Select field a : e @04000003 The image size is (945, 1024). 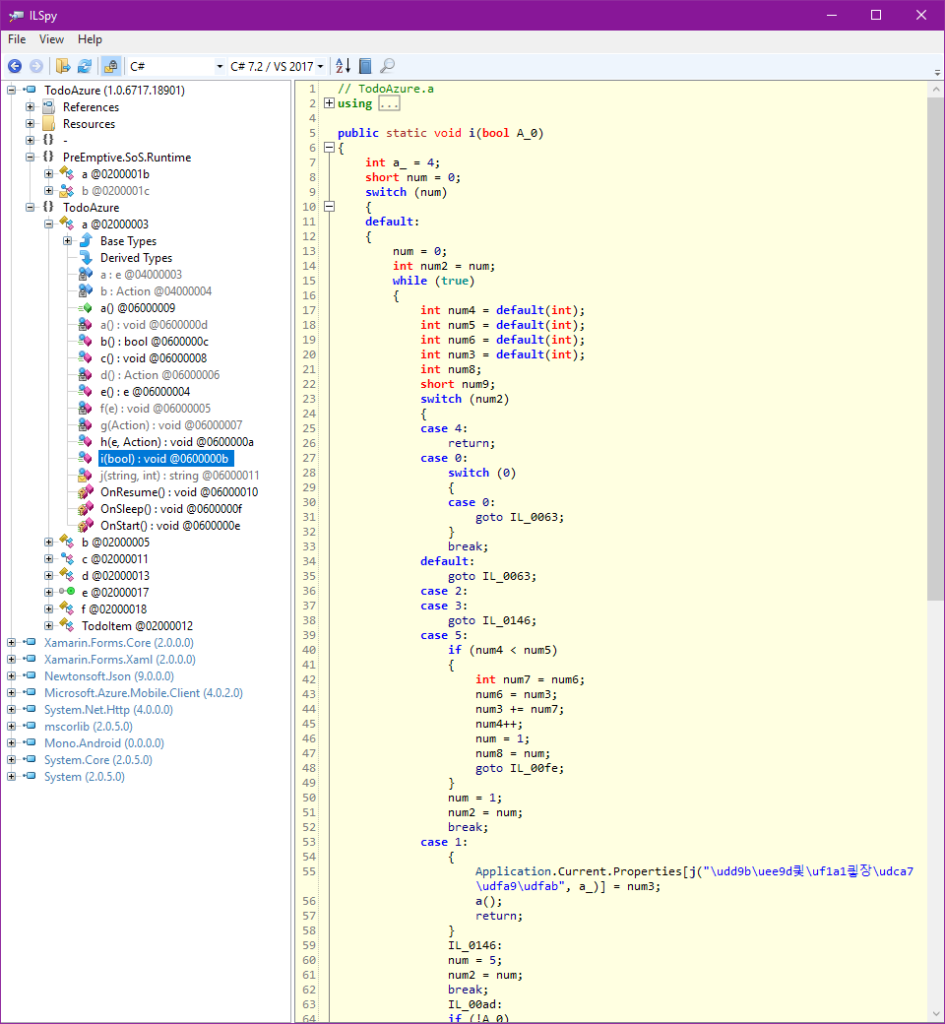pyautogui.click(x=140, y=274)
